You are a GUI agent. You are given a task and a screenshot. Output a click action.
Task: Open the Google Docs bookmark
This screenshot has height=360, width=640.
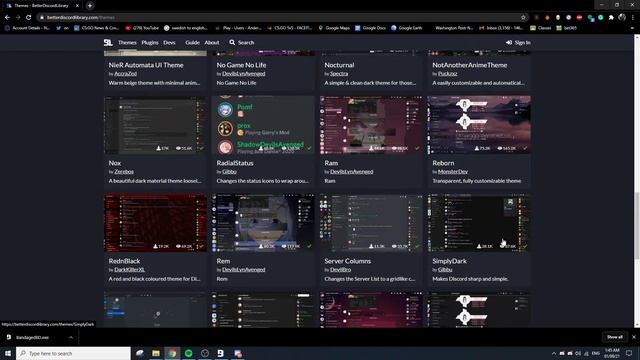[370, 28]
